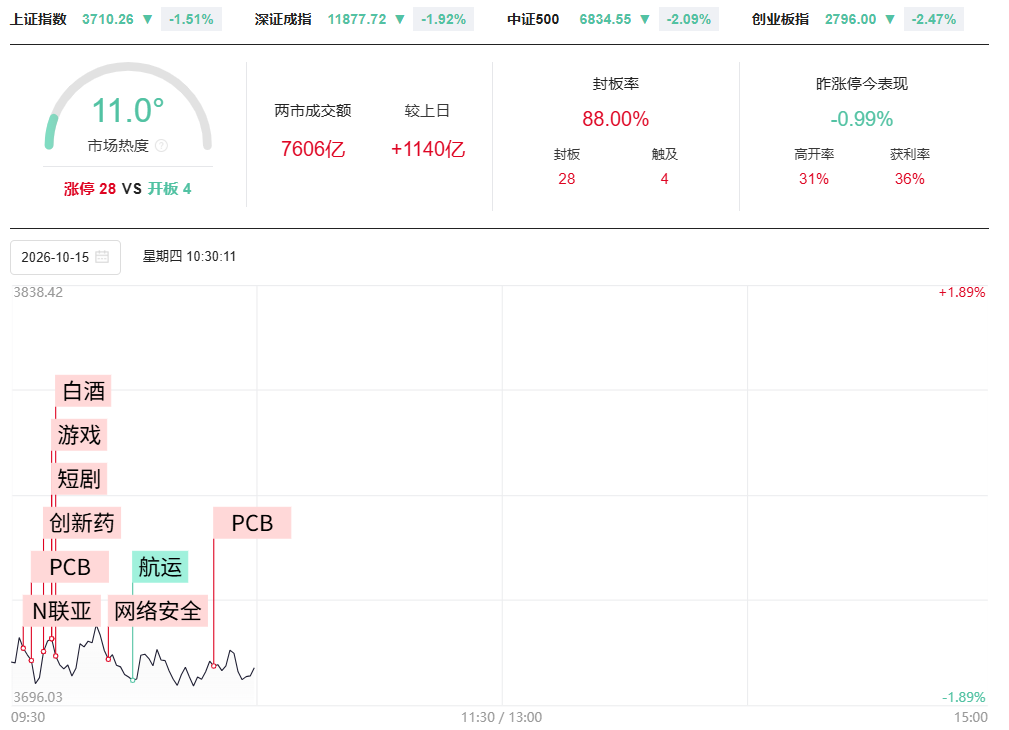Click the 中证500 down arrow indicator
Image resolution: width=1009 pixels, height=730 pixels.
[x=645, y=20]
